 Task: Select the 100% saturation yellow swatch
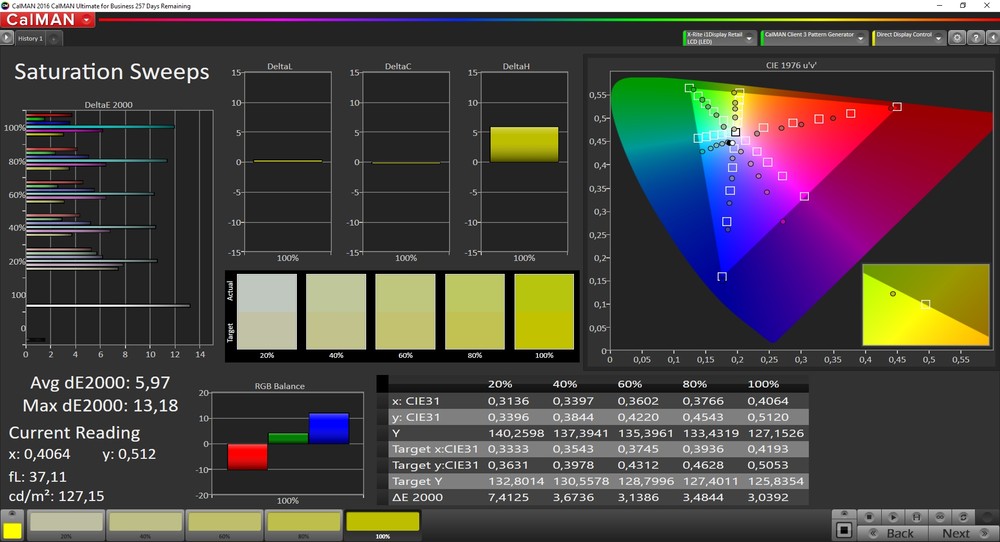[x=383, y=522]
